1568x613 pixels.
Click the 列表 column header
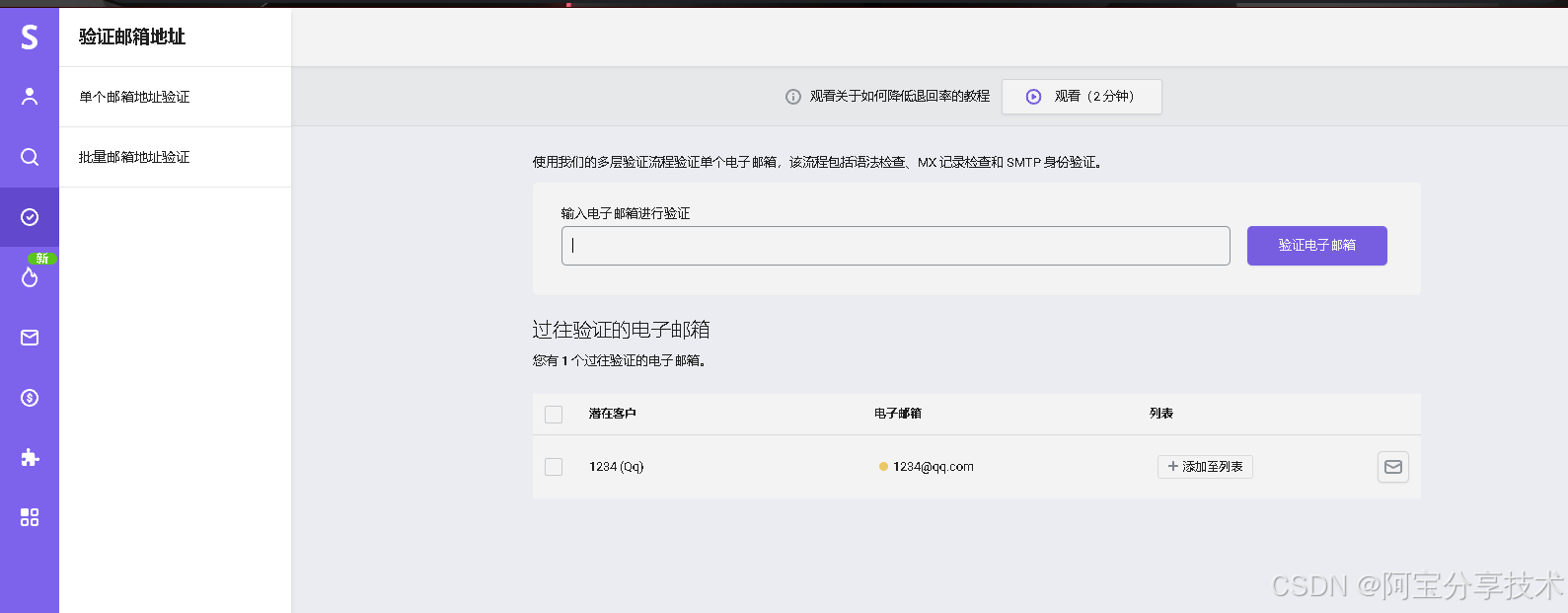pyautogui.click(x=1161, y=414)
